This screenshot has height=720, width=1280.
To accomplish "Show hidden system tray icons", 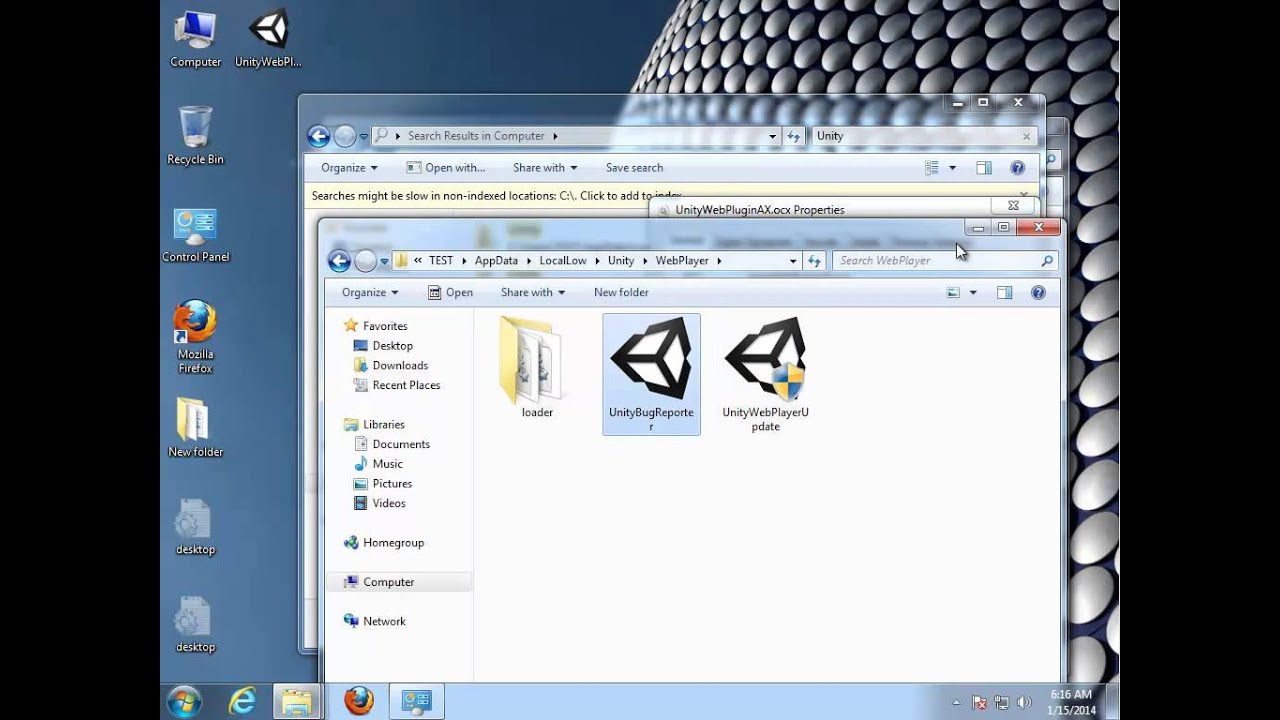I will pos(956,703).
